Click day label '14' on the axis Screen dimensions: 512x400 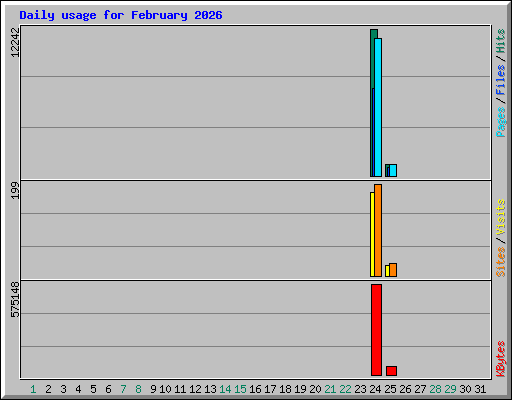pyautogui.click(x=225, y=389)
